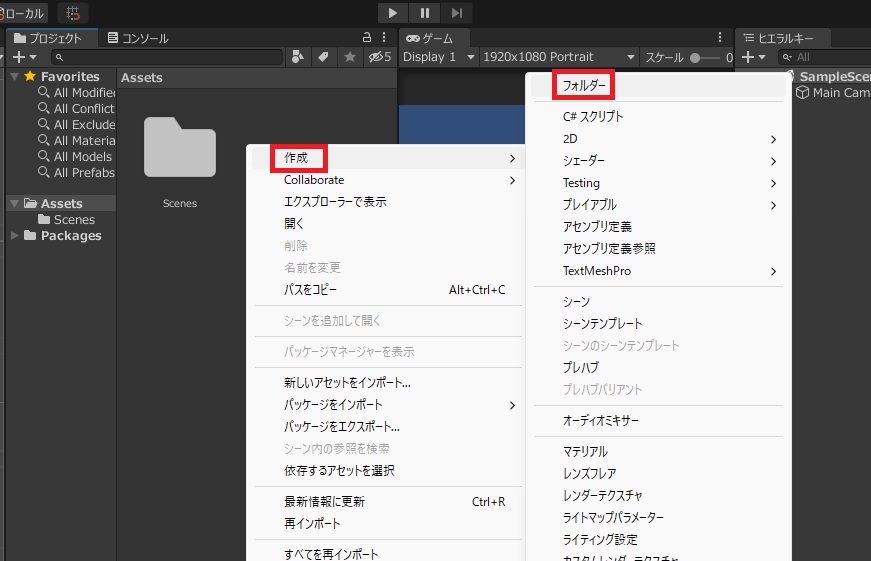Image resolution: width=871 pixels, height=561 pixels.
Task: Select the Scenes folder thumbnail in Assets
Action: (180, 148)
